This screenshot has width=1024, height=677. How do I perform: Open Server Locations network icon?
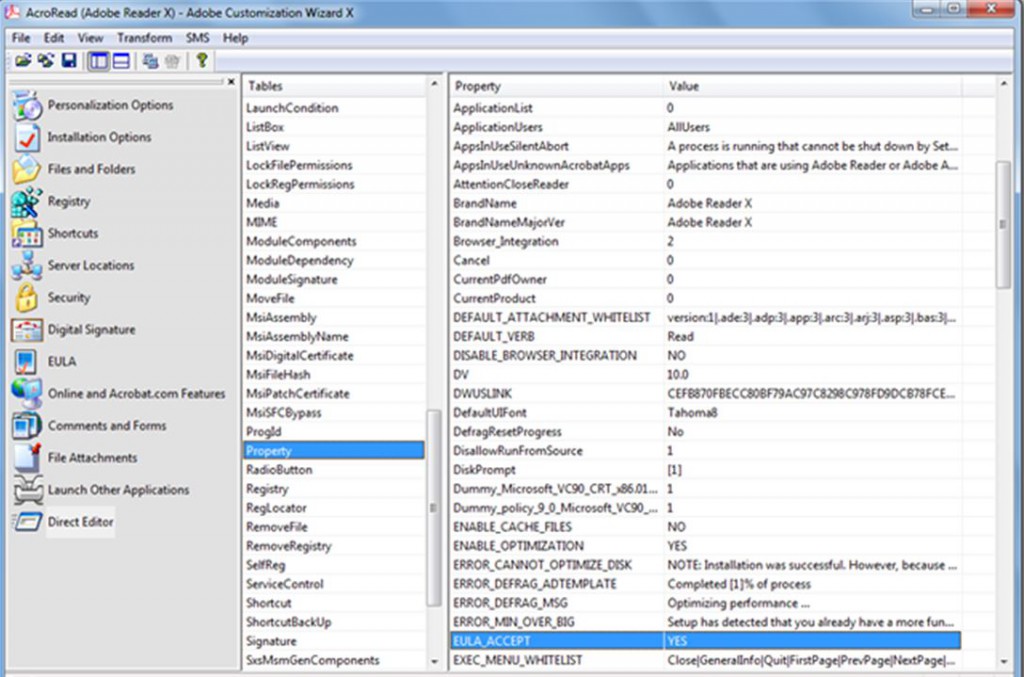coord(27,265)
